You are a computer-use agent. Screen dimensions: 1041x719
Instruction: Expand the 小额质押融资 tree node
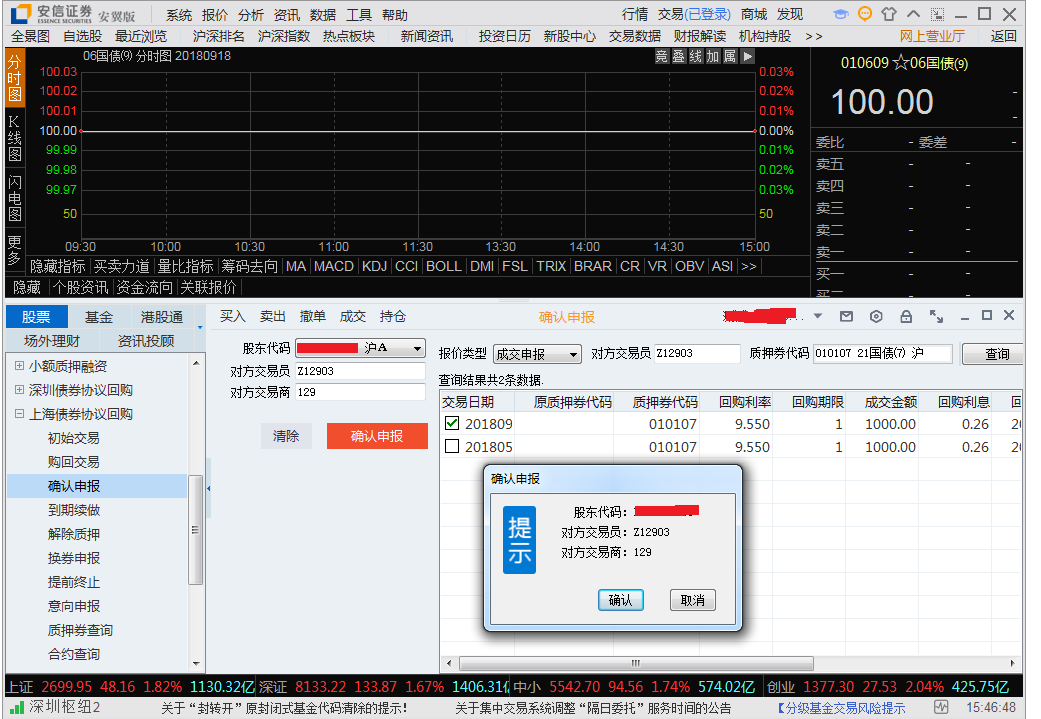pos(19,366)
